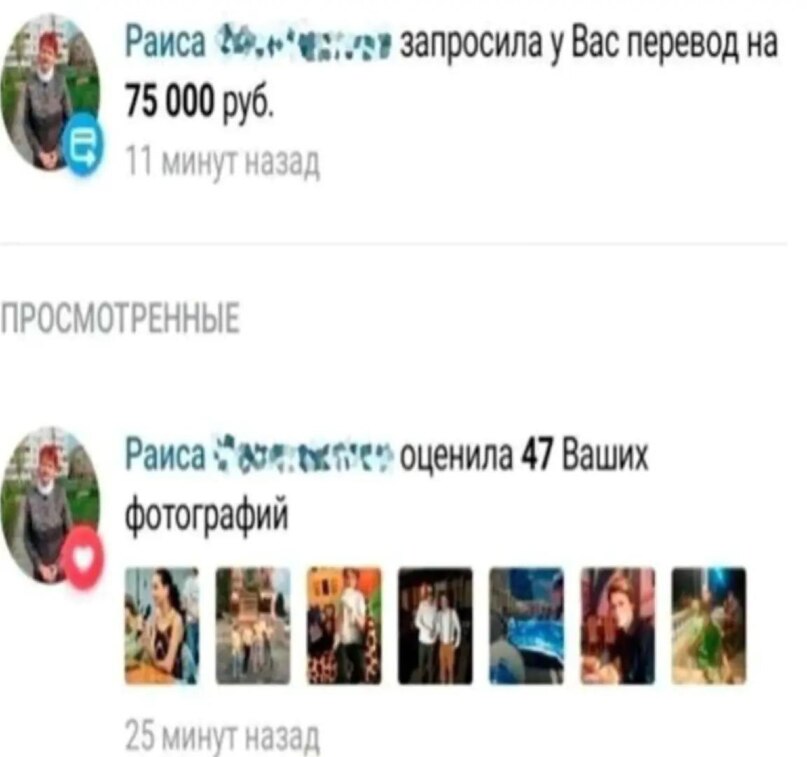Open second liked photo of group outdoors
This screenshot has height=757, width=807.
(253, 626)
